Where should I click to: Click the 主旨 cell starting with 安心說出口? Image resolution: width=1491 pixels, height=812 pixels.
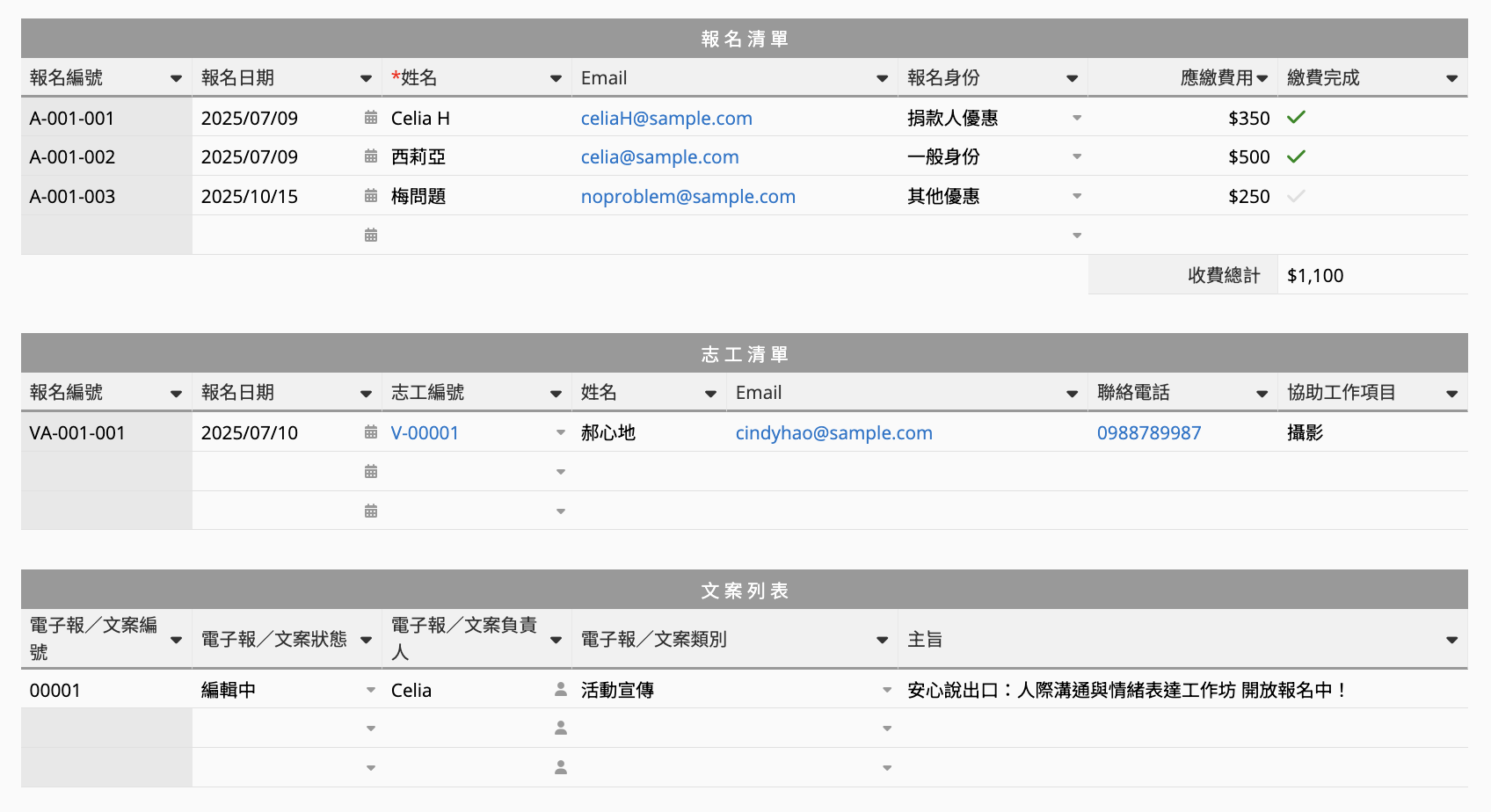(x=1126, y=690)
